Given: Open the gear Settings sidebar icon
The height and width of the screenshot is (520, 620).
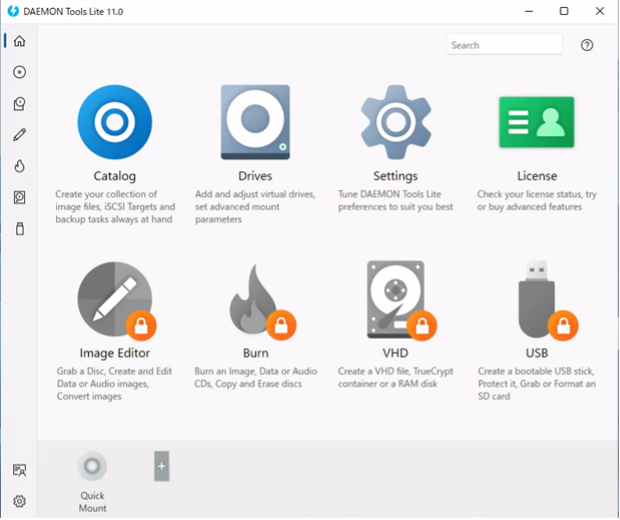Looking at the screenshot, I should point(19,501).
